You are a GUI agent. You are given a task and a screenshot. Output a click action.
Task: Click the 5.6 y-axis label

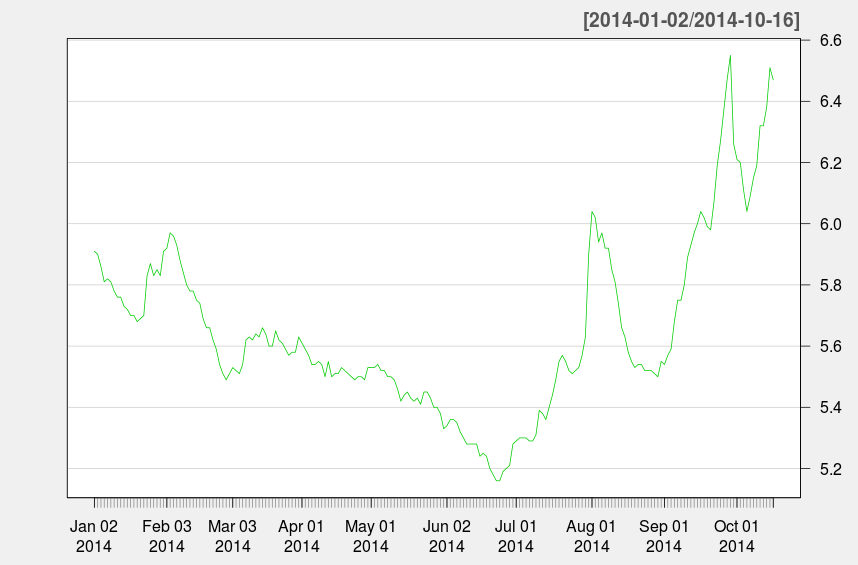click(830, 347)
